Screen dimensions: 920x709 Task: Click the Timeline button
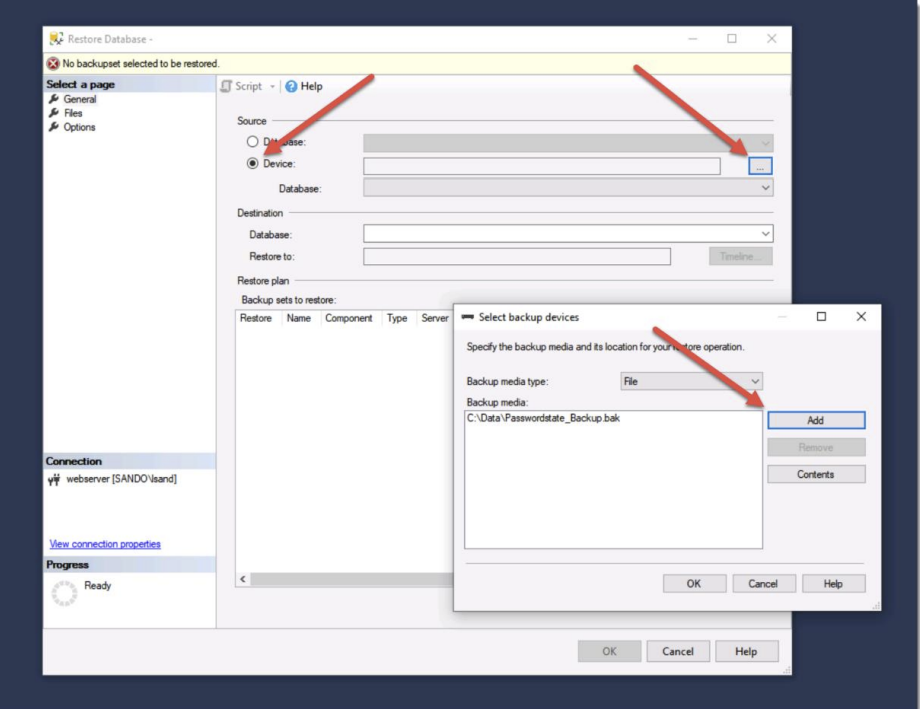[740, 256]
